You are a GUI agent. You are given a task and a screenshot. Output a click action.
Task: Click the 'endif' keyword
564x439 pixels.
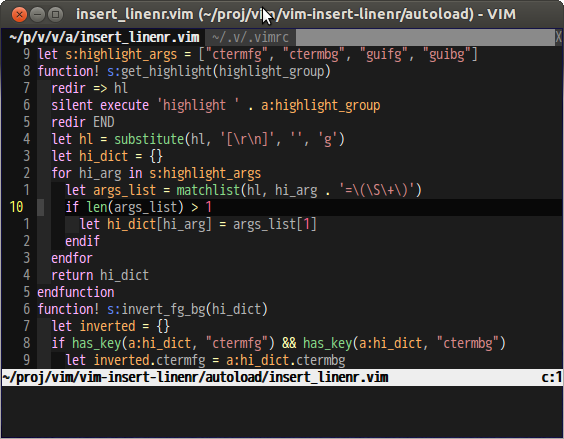(82, 241)
